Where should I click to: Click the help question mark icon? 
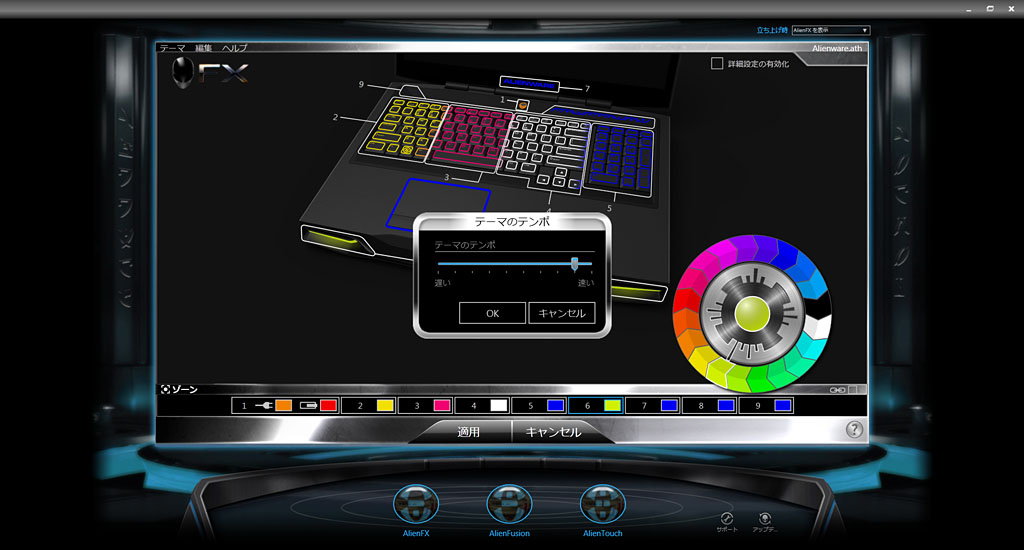[854, 429]
